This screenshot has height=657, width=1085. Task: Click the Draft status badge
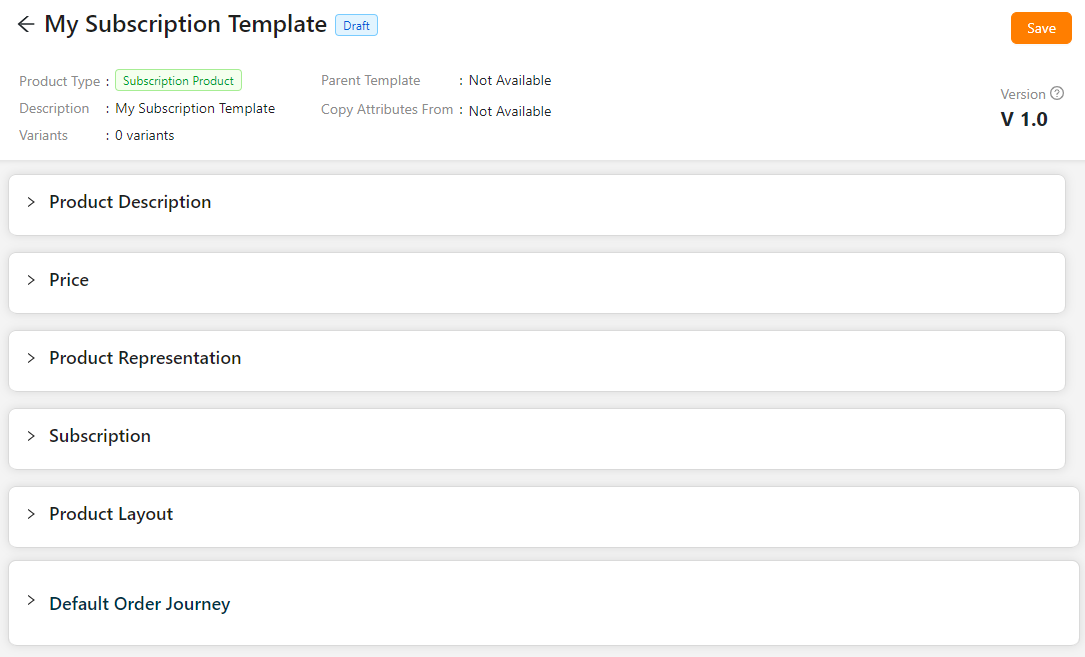356,26
